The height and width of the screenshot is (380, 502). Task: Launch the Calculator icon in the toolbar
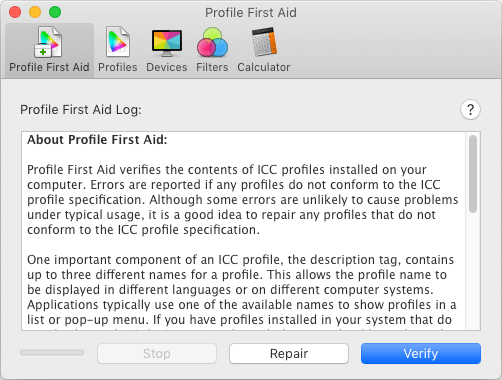tap(264, 42)
